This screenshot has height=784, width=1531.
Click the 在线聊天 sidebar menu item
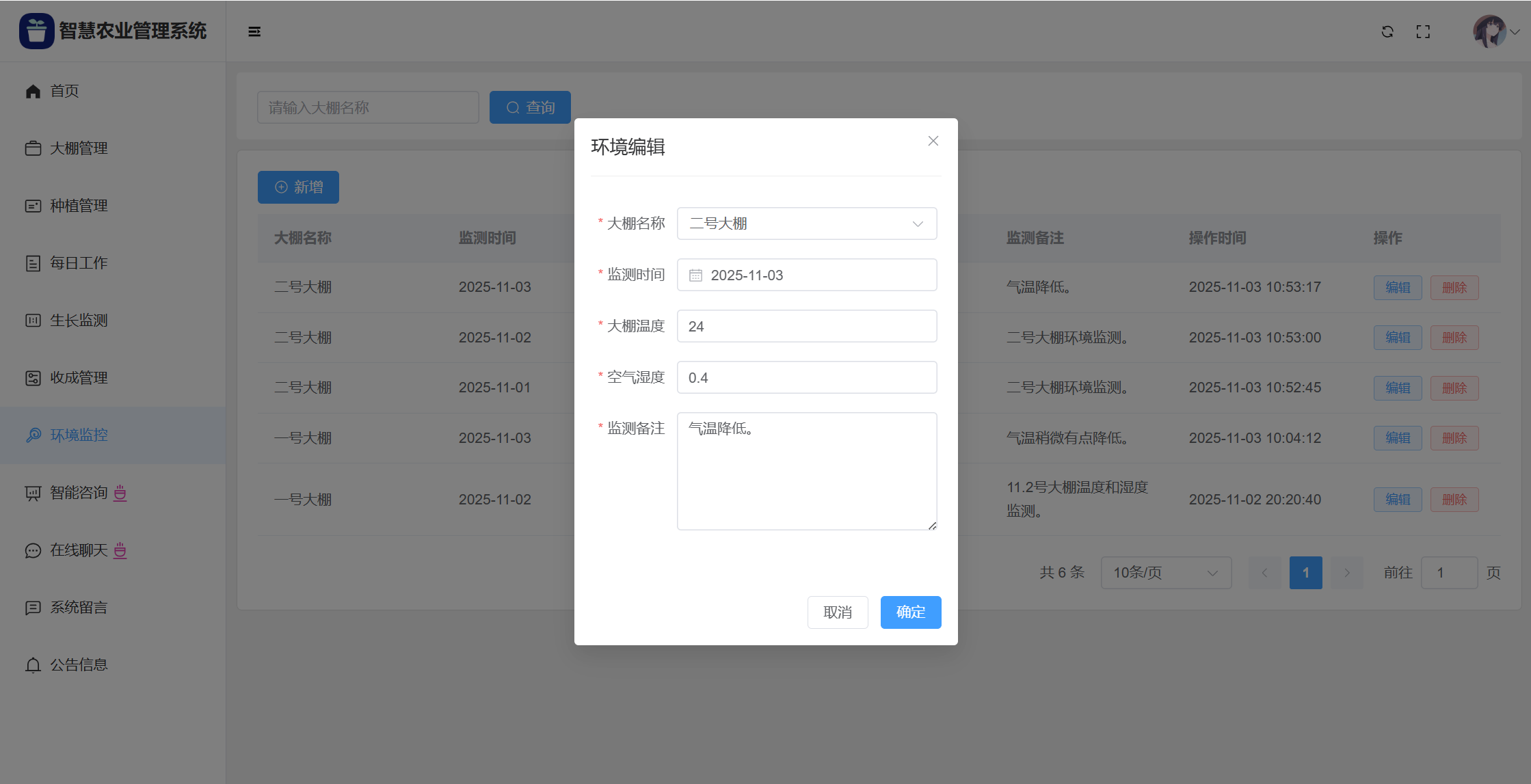click(79, 550)
